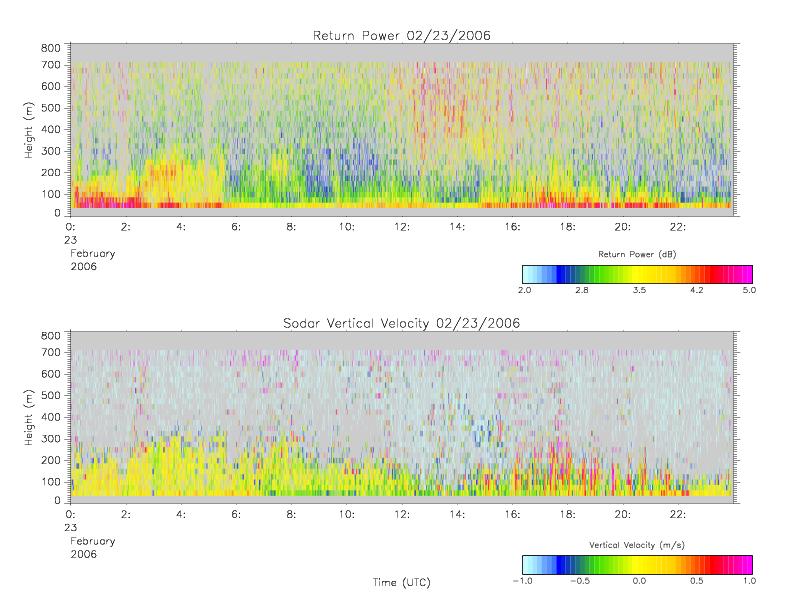Select the Vertical Velocity (m/s) color bar
Image resolution: width=791 pixels, height=611 pixels.
tap(637, 565)
